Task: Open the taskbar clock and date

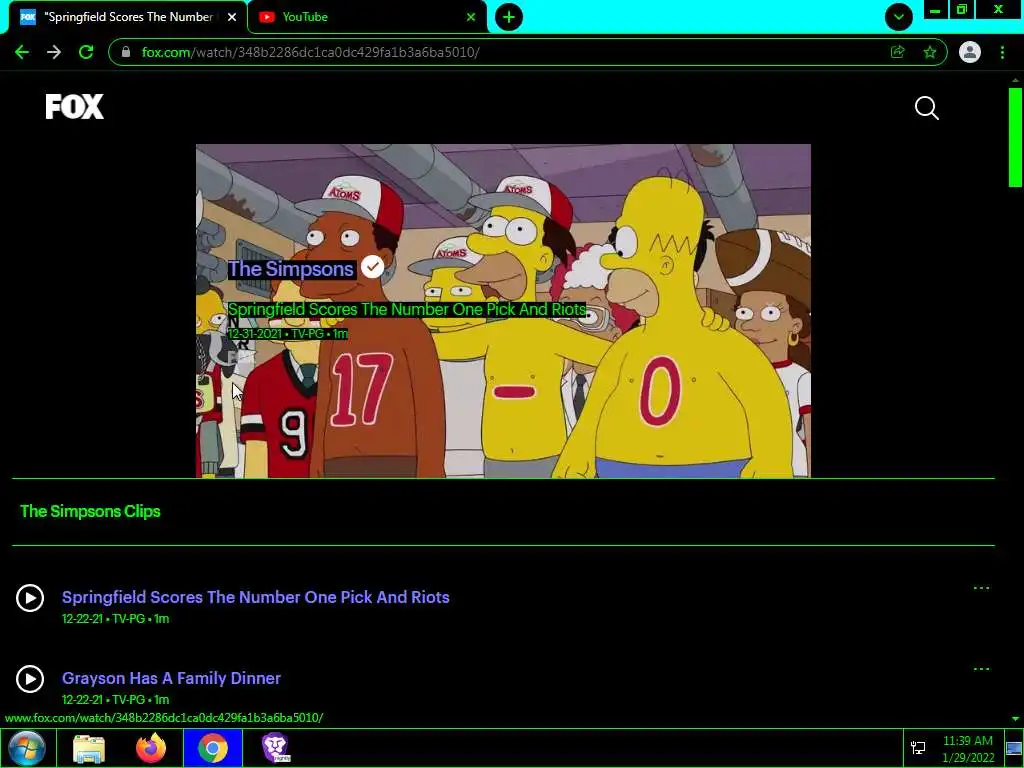Action: click(968, 749)
